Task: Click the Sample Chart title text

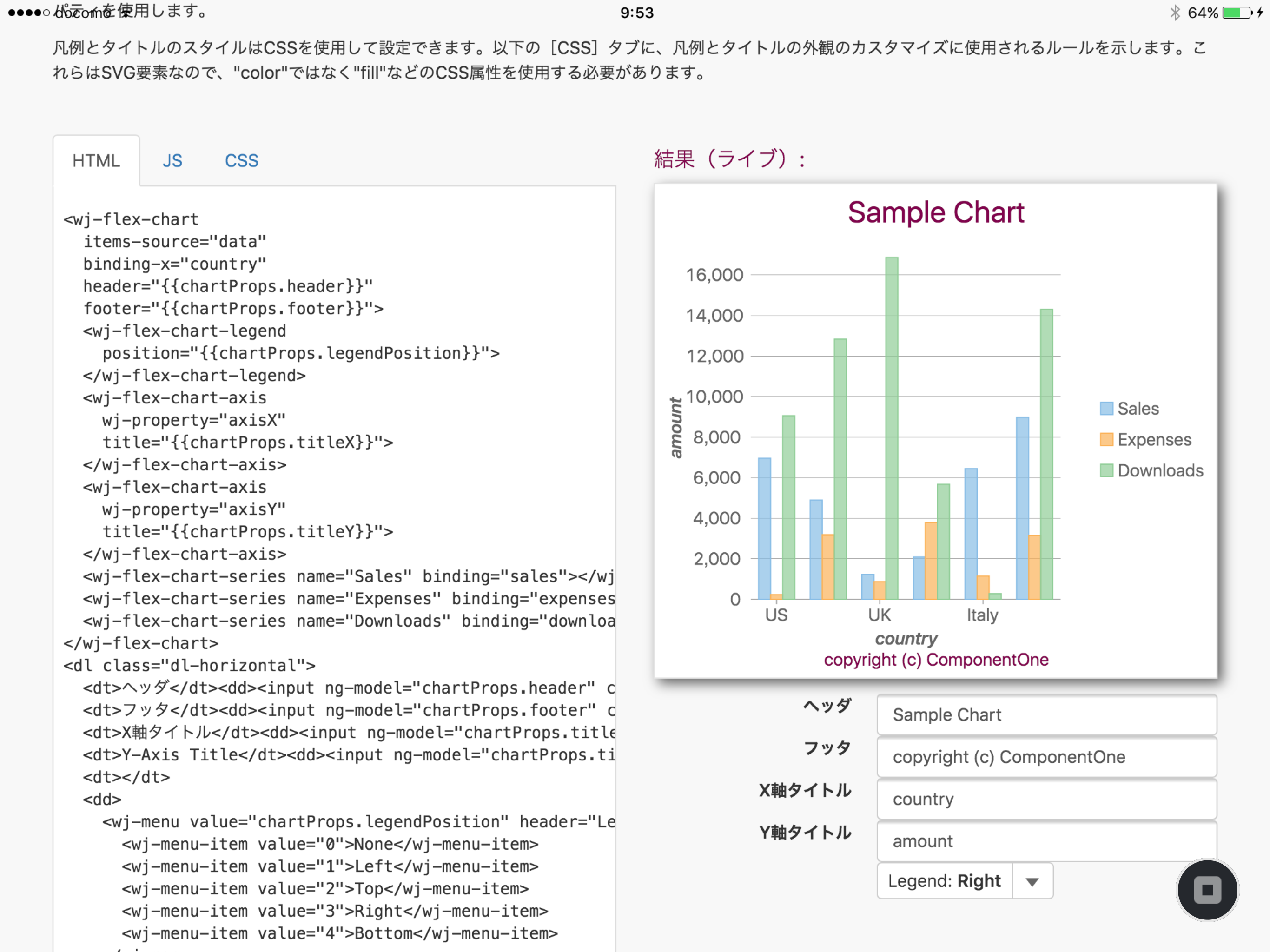Action: click(x=936, y=212)
